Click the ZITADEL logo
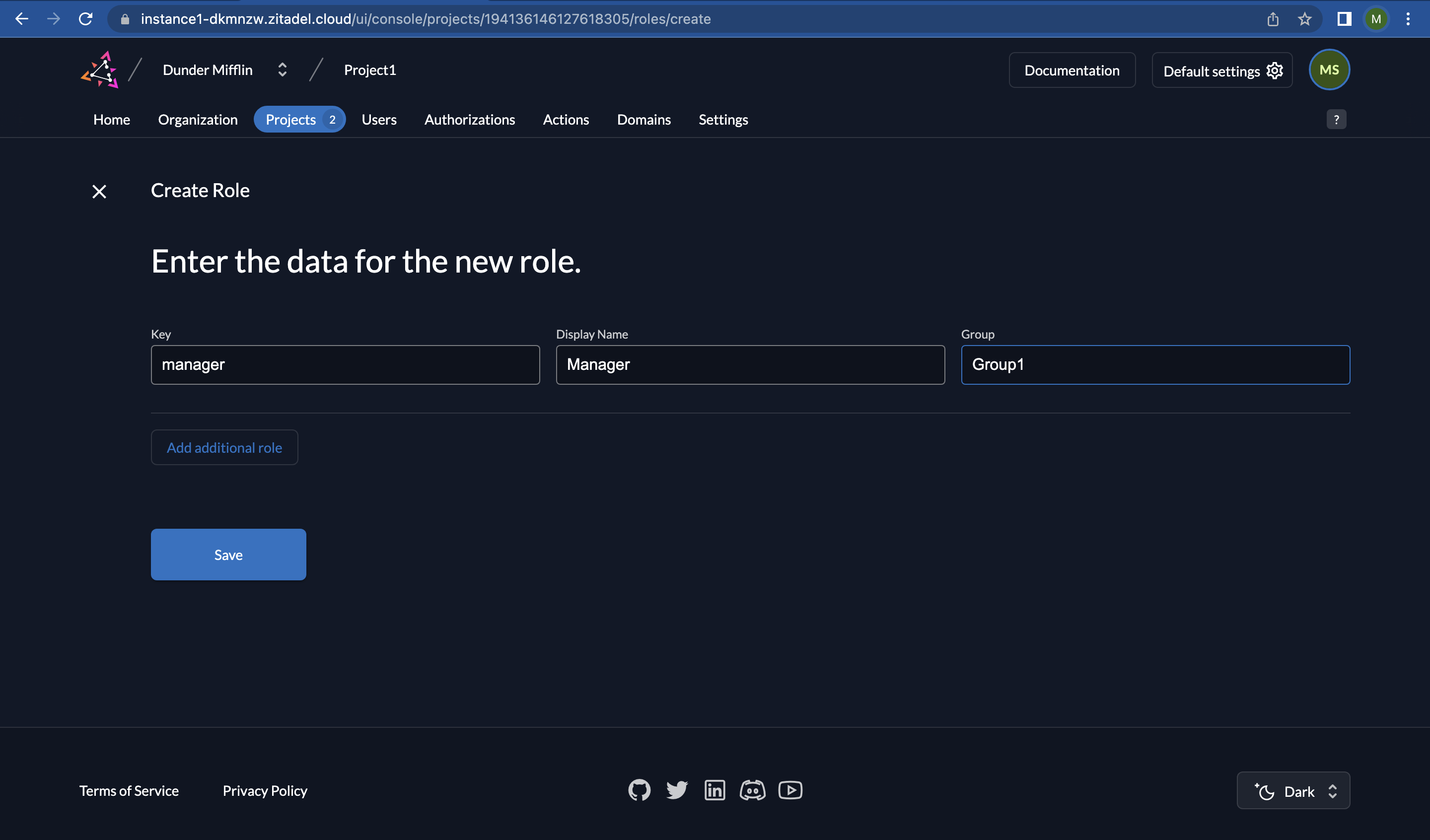This screenshot has height=840, width=1430. click(x=101, y=69)
